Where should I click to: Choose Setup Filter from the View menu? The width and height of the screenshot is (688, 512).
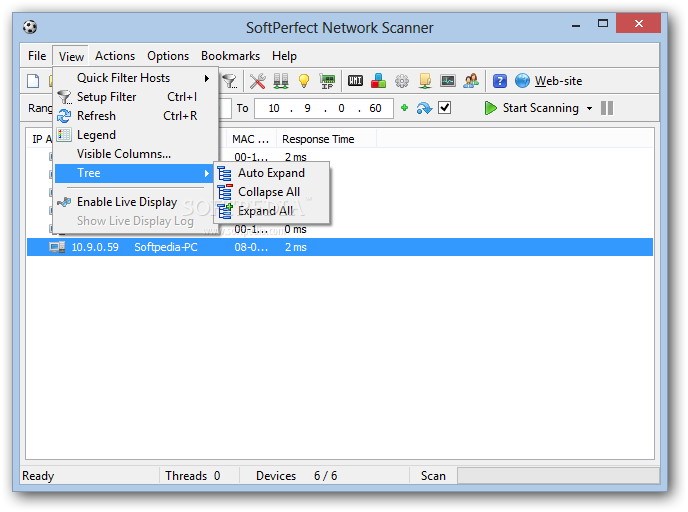136,97
